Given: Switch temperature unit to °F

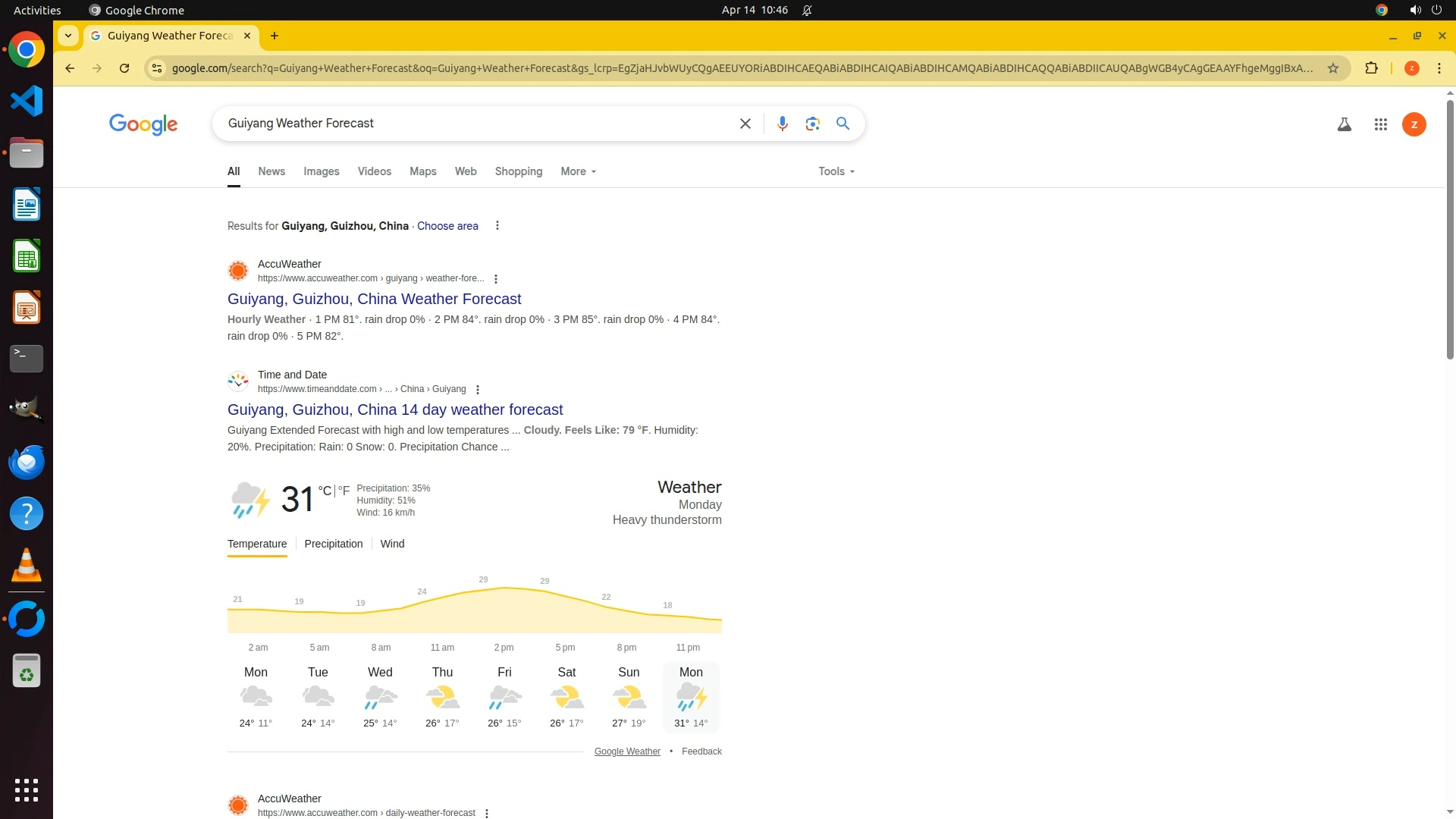Looking at the screenshot, I should 344,491.
